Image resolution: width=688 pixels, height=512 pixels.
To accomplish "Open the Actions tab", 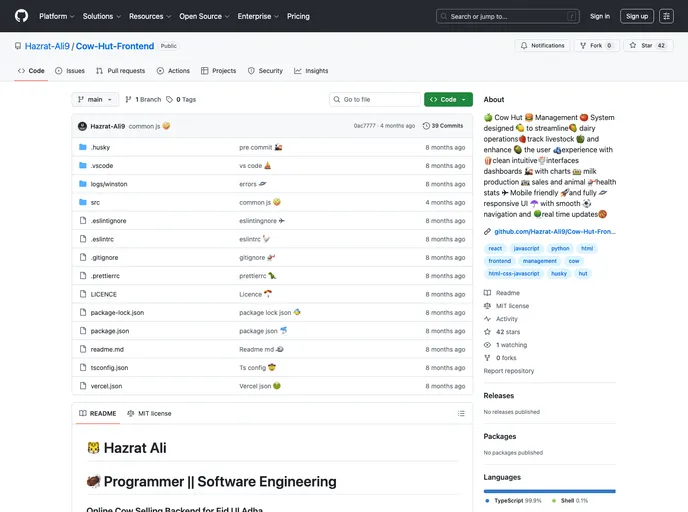I will coord(173,71).
